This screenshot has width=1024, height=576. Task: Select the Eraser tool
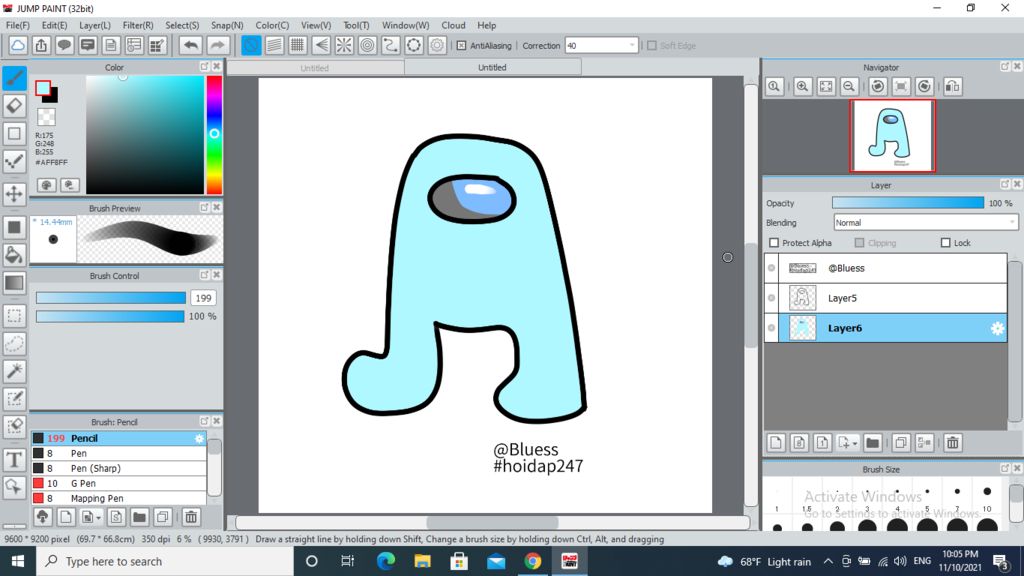[x=14, y=105]
